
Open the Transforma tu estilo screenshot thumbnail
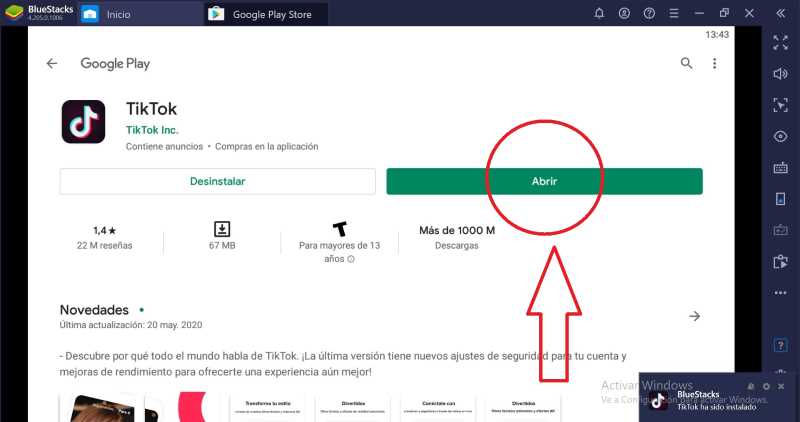[x=267, y=407]
